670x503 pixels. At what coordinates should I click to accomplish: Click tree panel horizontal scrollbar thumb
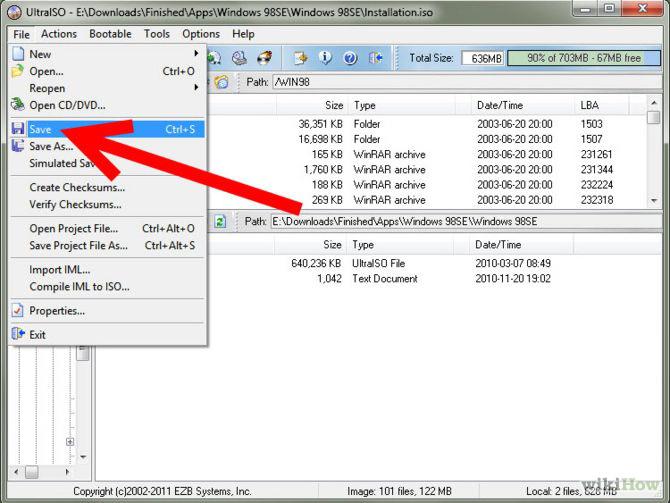pyautogui.click(x=32, y=472)
